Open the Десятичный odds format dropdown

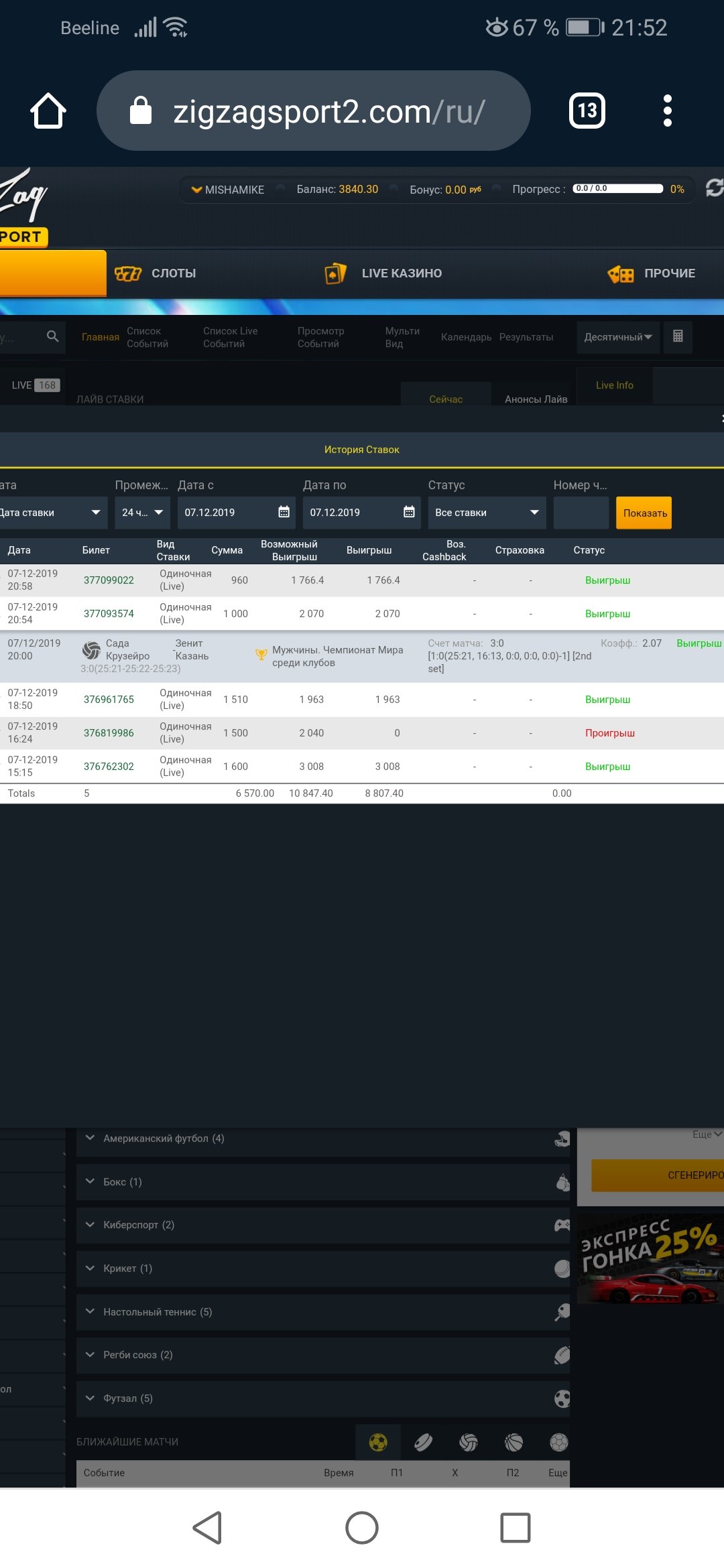pyautogui.click(x=617, y=337)
